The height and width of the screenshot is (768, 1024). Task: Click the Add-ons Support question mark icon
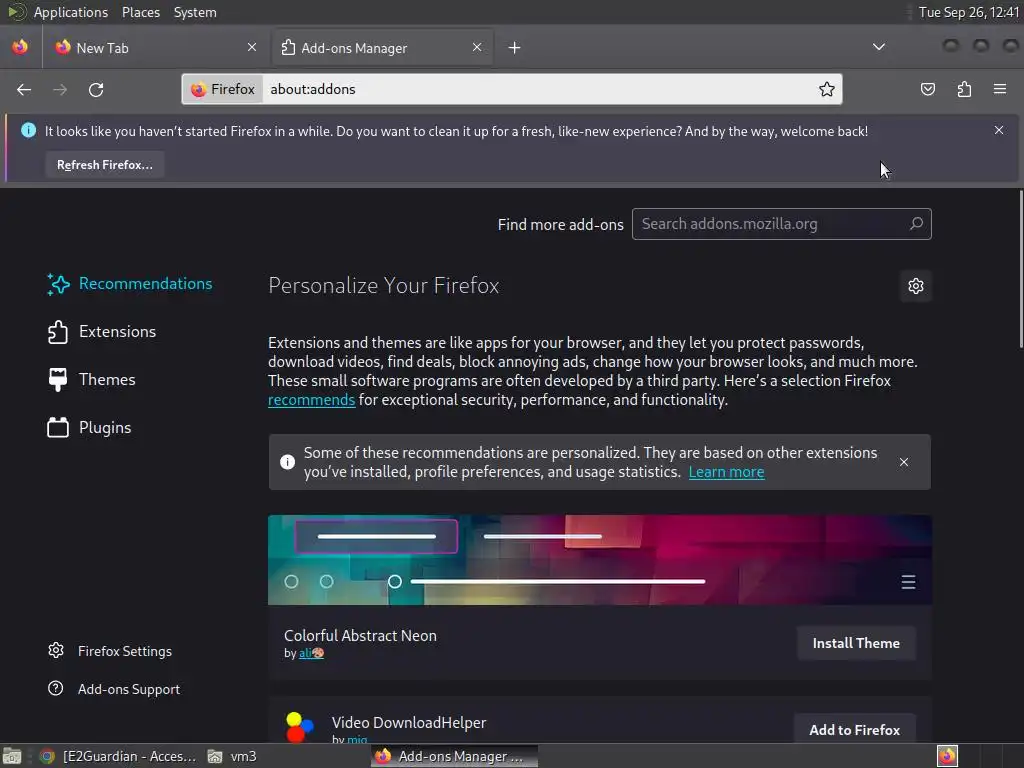pyautogui.click(x=56, y=688)
